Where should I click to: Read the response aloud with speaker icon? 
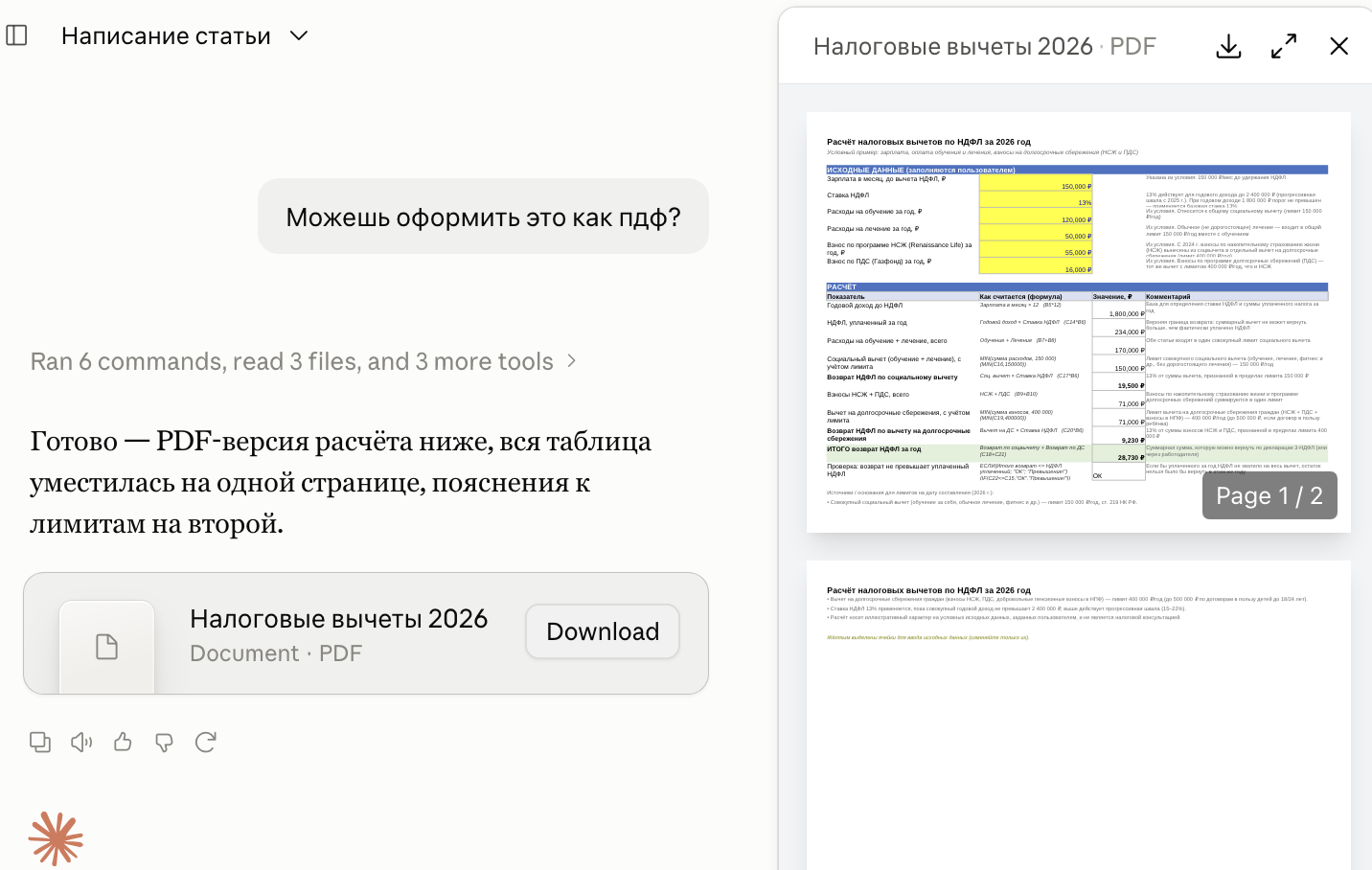(x=81, y=742)
